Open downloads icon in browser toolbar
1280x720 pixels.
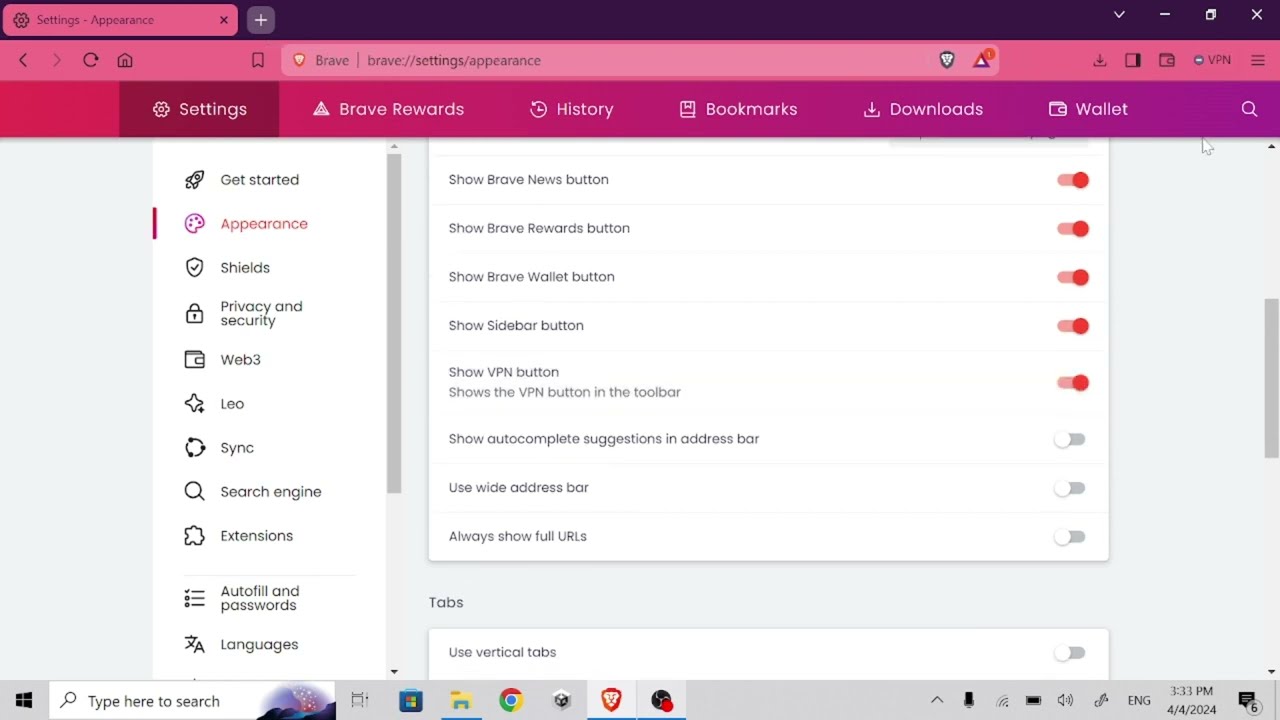point(1100,60)
